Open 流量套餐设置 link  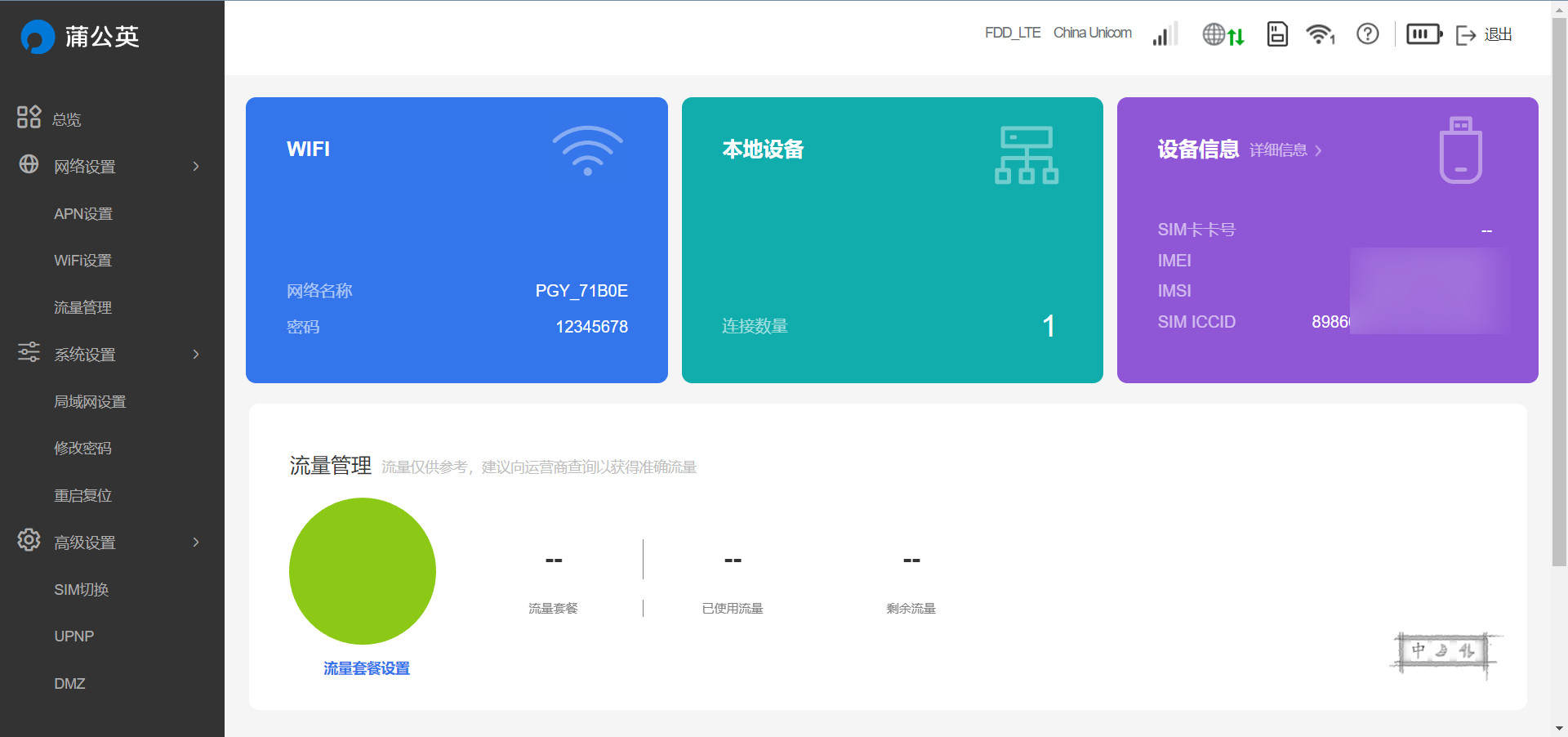(x=367, y=668)
